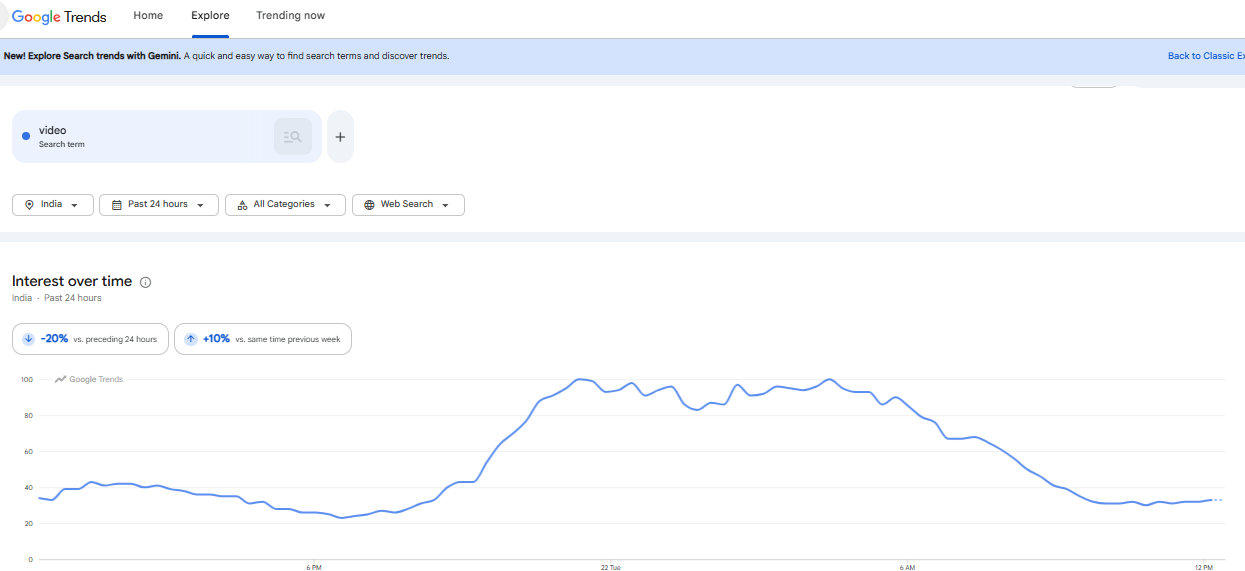Image resolution: width=1245 pixels, height=571 pixels.
Task: Select the Explore tab
Action: (210, 16)
